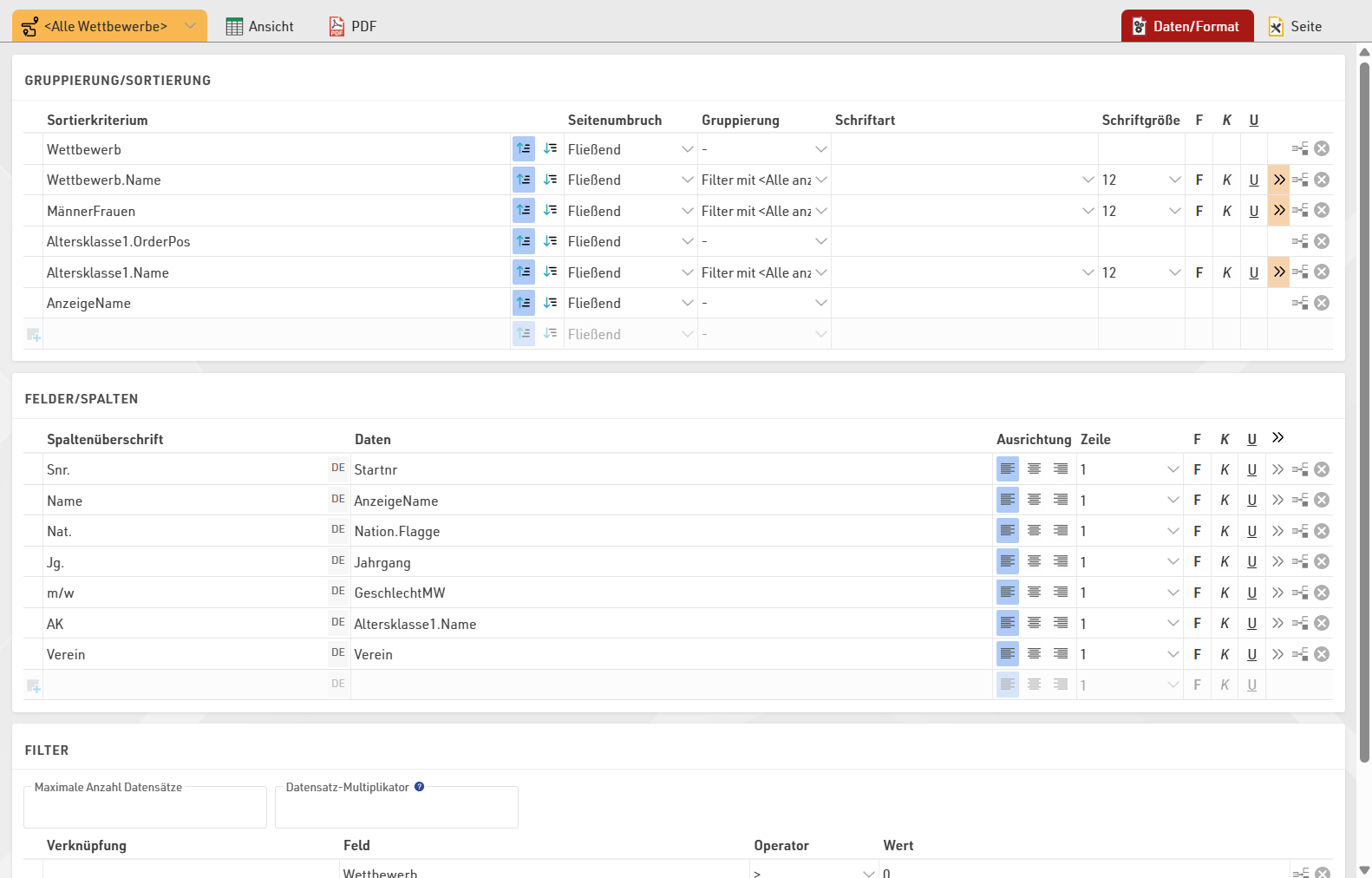This screenshot has height=878, width=1372.
Task: Toggle bold for Snr. column
Action: [1197, 469]
